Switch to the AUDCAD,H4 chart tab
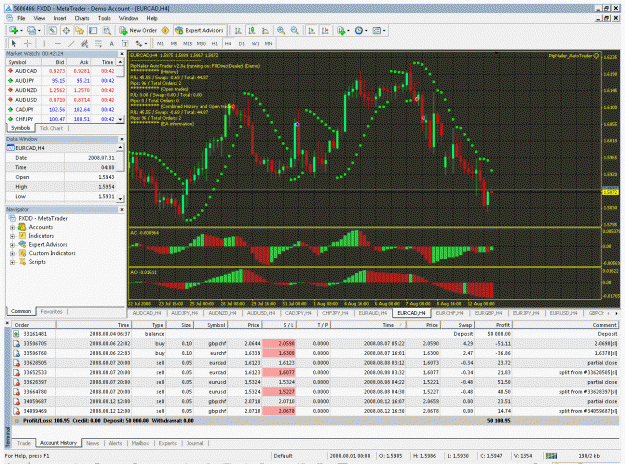 [147, 313]
